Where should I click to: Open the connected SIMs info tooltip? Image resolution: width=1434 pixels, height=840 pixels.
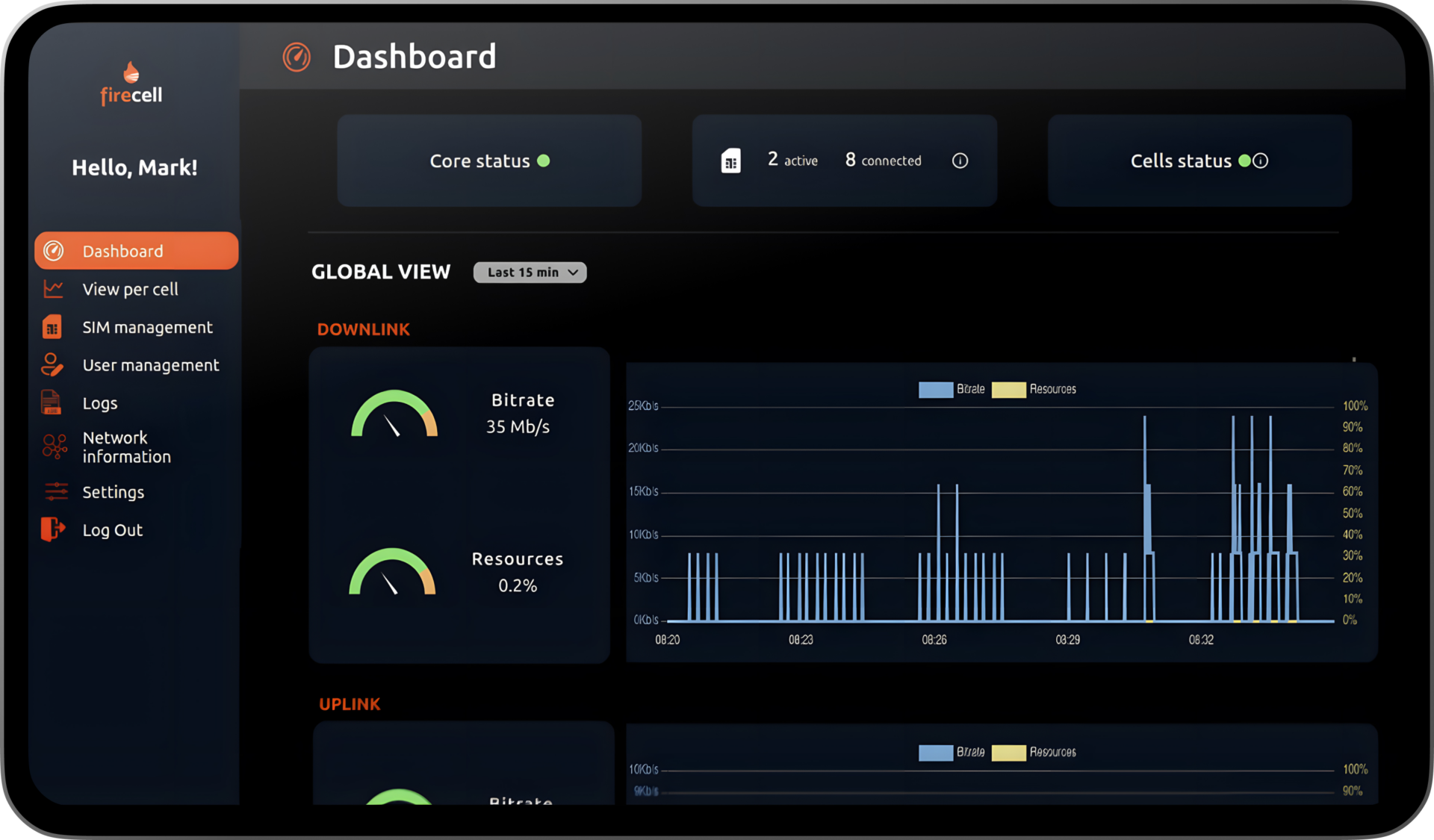pyautogui.click(x=960, y=160)
